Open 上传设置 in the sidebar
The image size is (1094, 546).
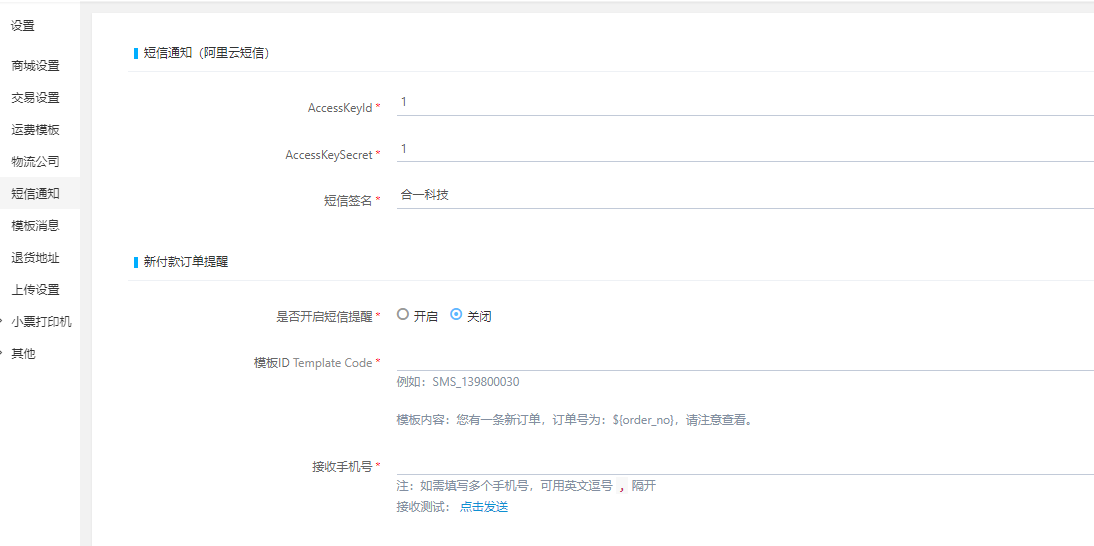coord(36,290)
